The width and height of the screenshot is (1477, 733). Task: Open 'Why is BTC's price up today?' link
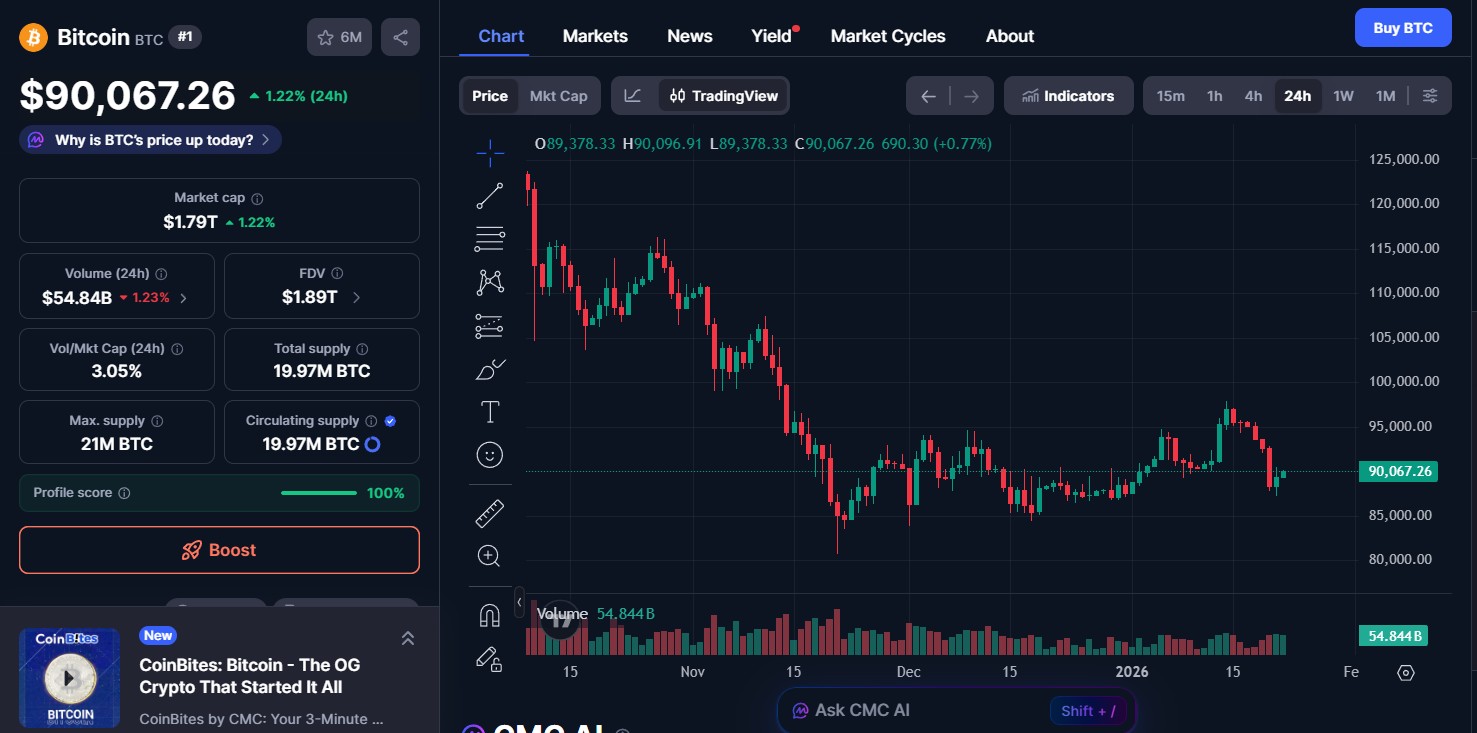point(149,139)
